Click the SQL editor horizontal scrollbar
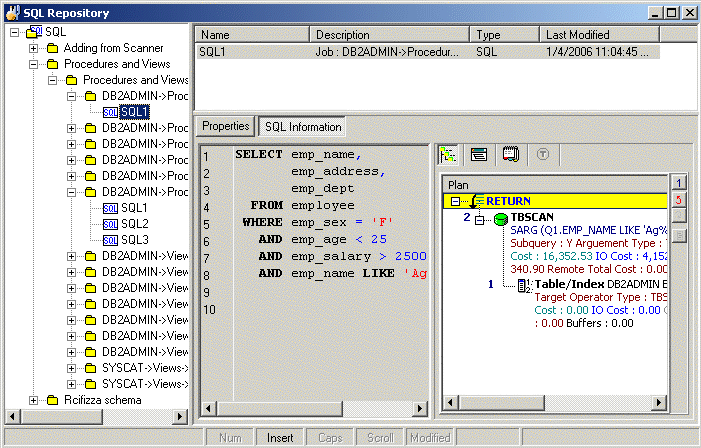The image size is (701, 448). (x=315, y=408)
